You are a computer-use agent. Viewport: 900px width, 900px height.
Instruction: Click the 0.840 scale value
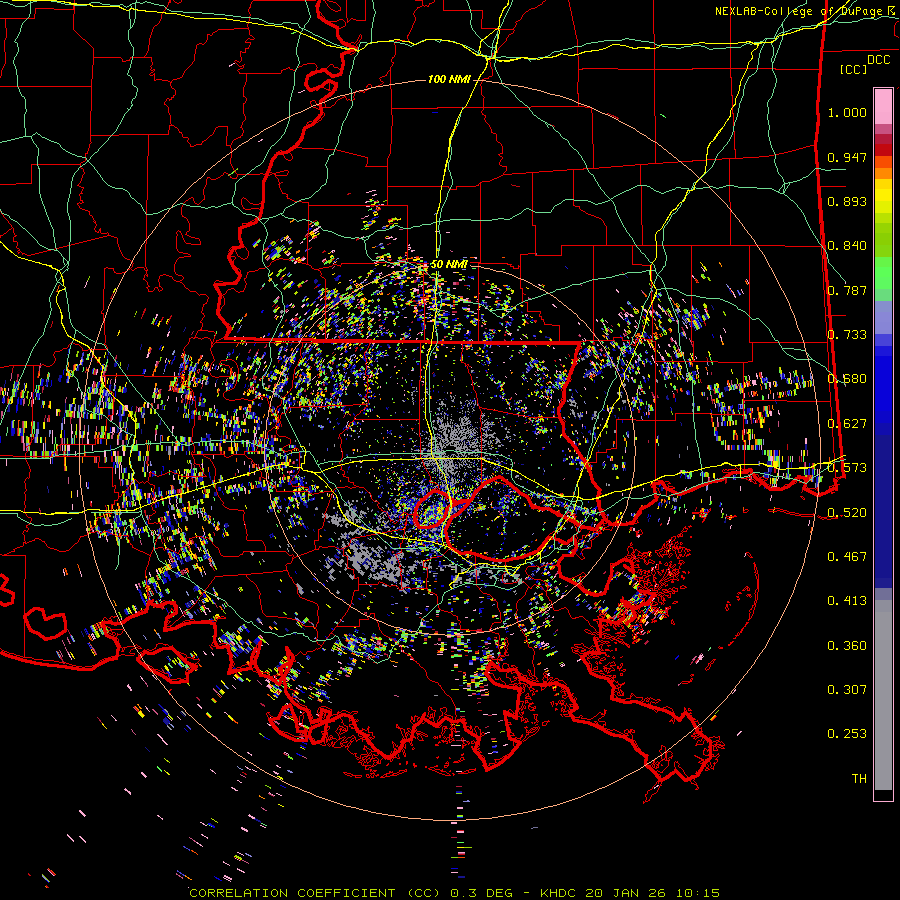(x=847, y=246)
